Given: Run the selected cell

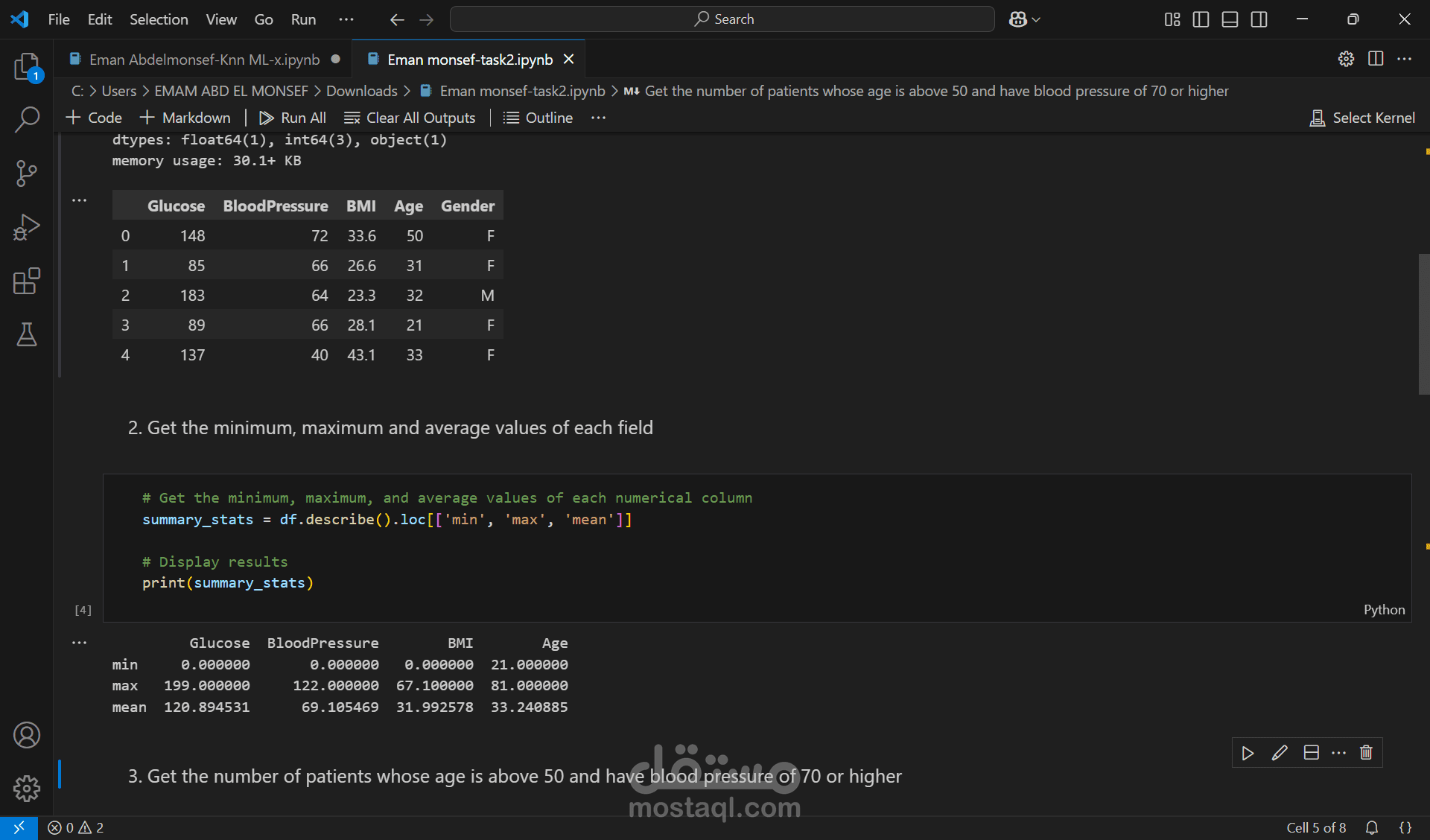Looking at the screenshot, I should (x=1248, y=753).
